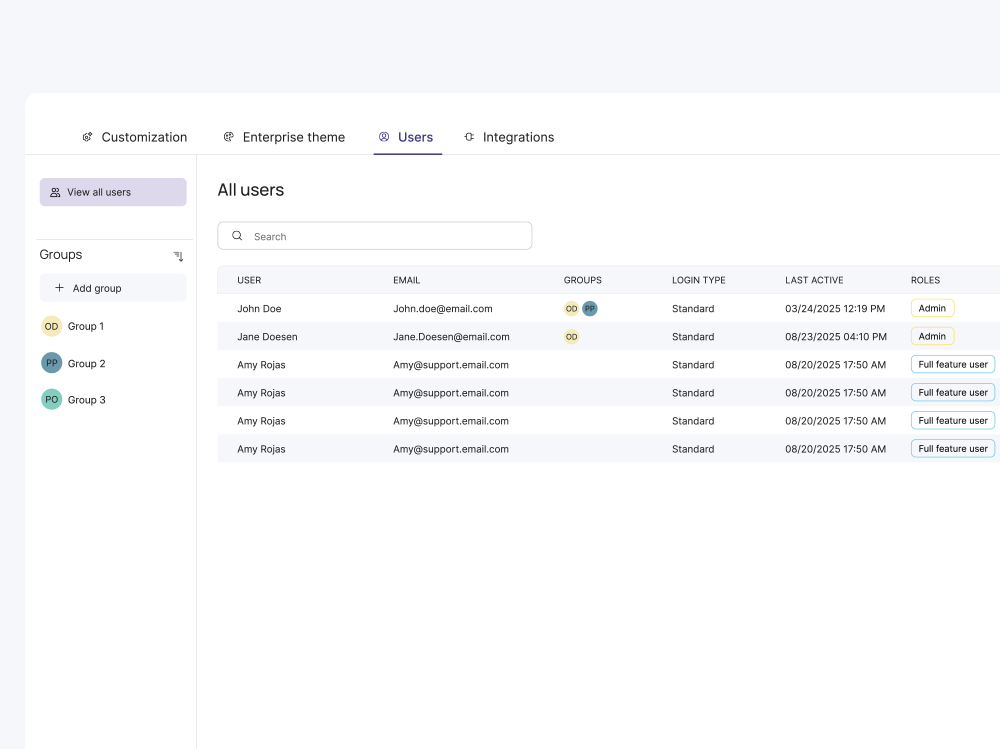Sort groups using the Groups sort icon

point(179,256)
